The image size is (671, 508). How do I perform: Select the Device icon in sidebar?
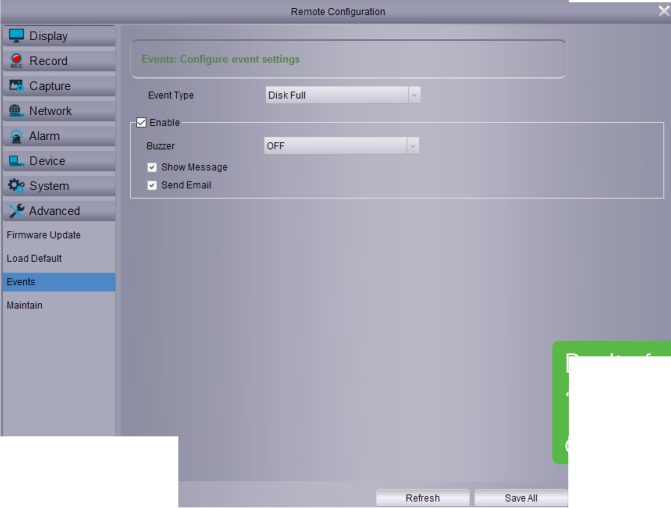tap(16, 161)
